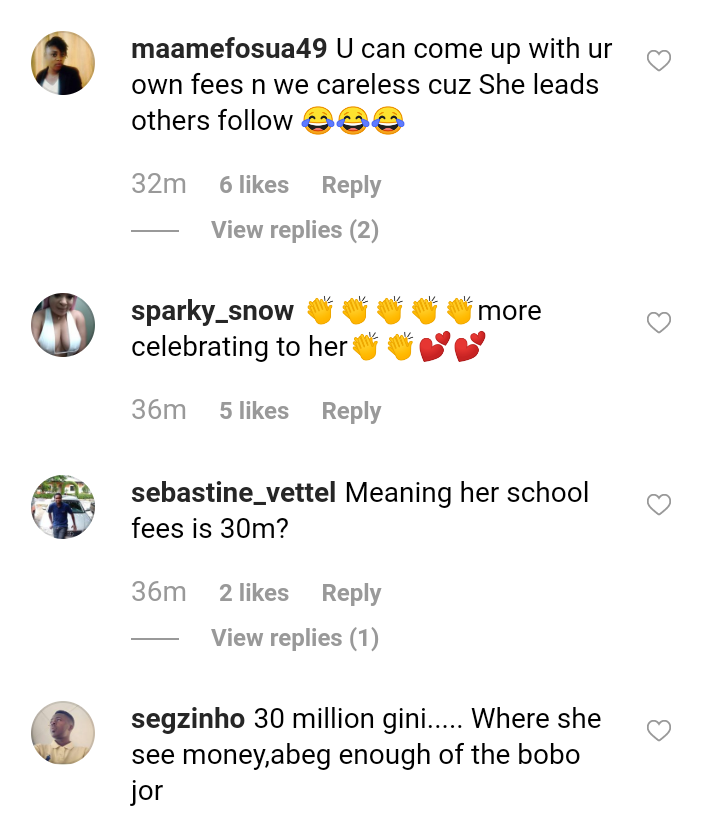The width and height of the screenshot is (713, 824).
Task: Open maamefosua49's profile picture
Action: point(63,63)
